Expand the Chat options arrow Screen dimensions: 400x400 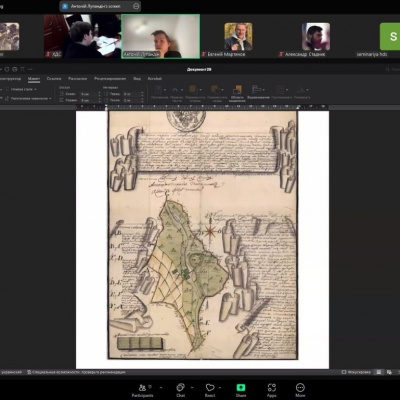[x=192, y=388]
